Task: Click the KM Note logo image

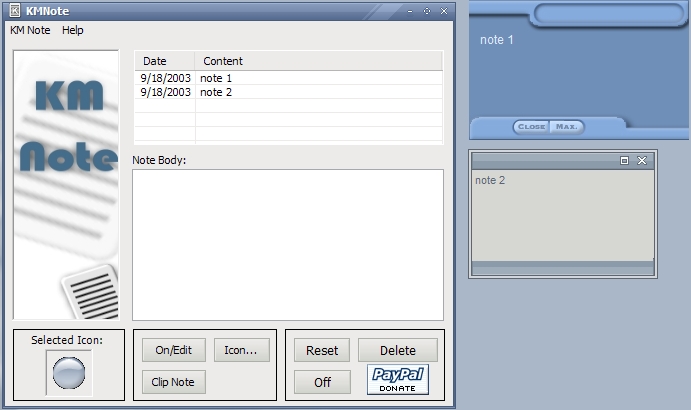Action: click(x=66, y=185)
